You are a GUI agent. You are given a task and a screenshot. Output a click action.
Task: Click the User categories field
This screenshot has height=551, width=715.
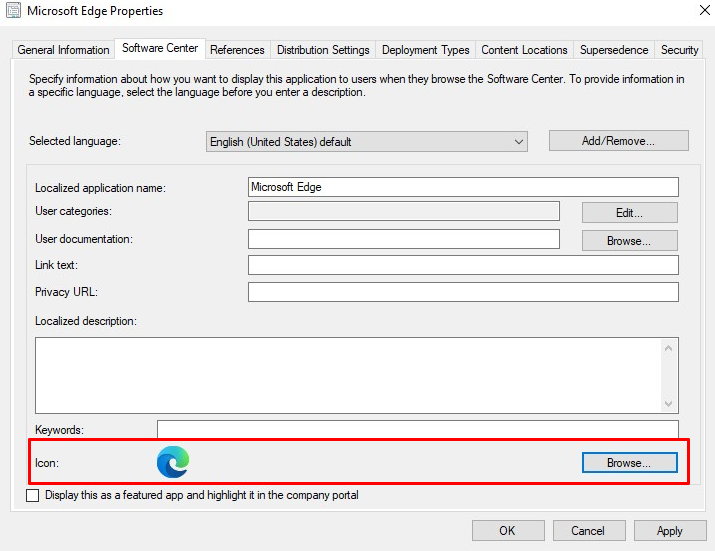coord(404,211)
